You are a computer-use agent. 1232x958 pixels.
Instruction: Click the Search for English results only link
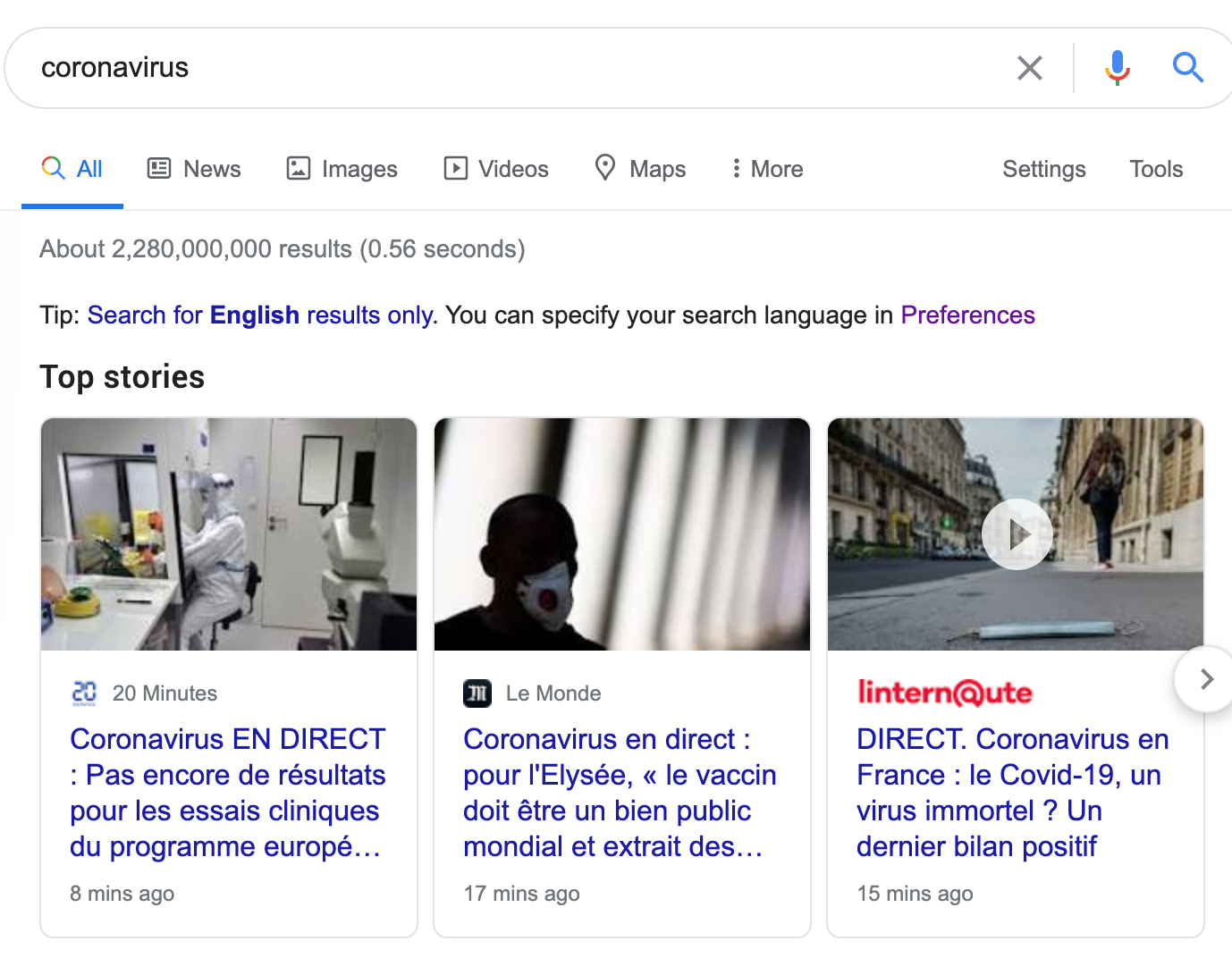coord(261,315)
